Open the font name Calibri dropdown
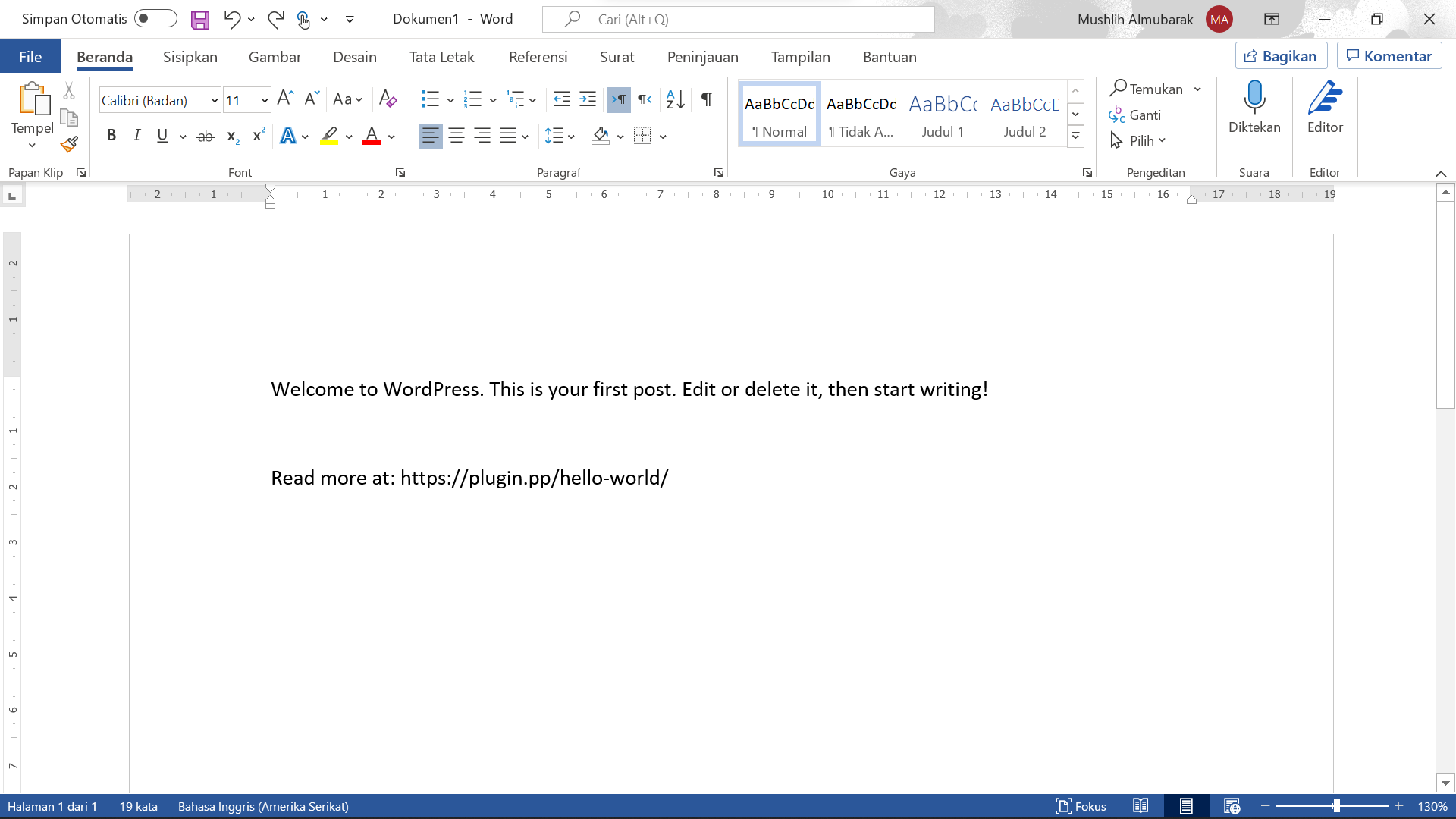Viewport: 1456px width, 819px height. pyautogui.click(x=215, y=100)
